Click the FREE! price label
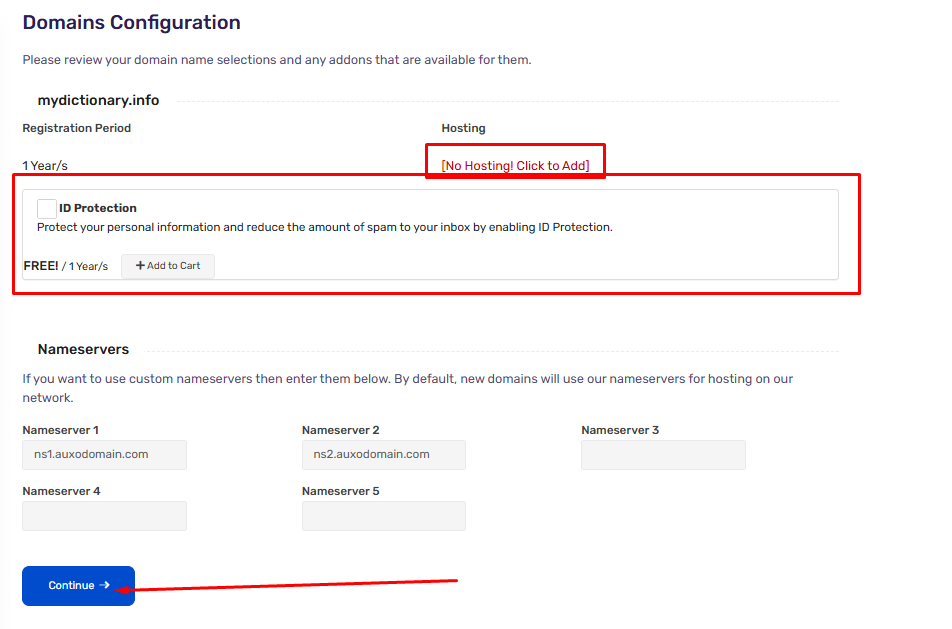 41,266
